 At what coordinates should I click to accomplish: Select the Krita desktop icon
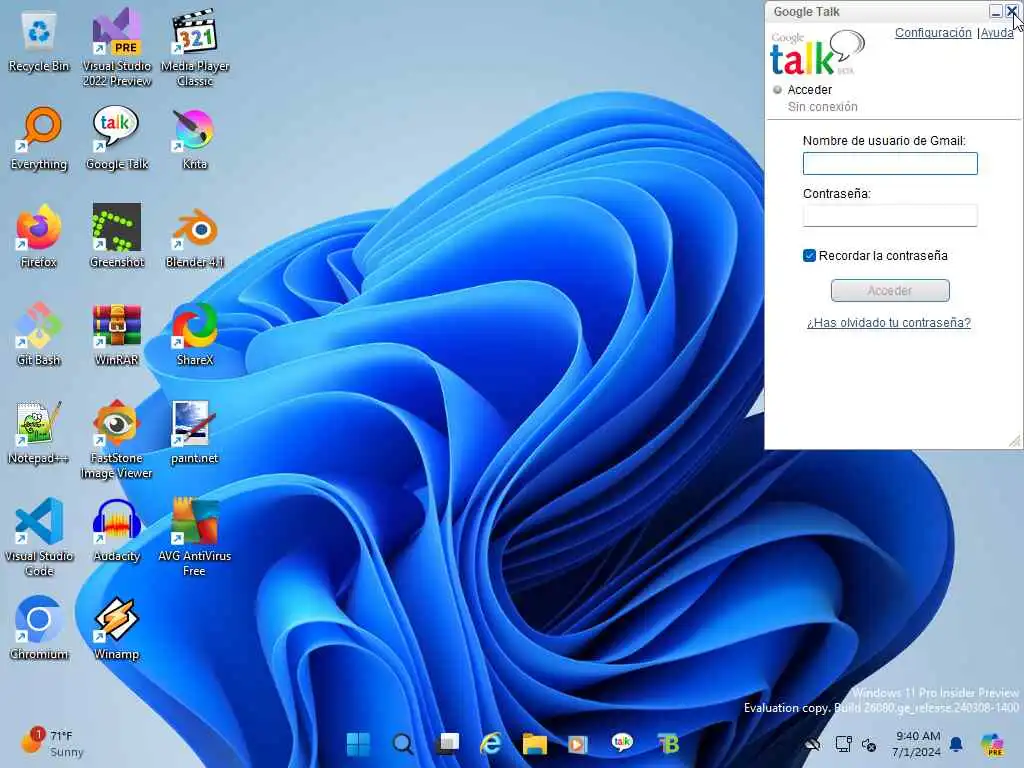pyautogui.click(x=195, y=140)
